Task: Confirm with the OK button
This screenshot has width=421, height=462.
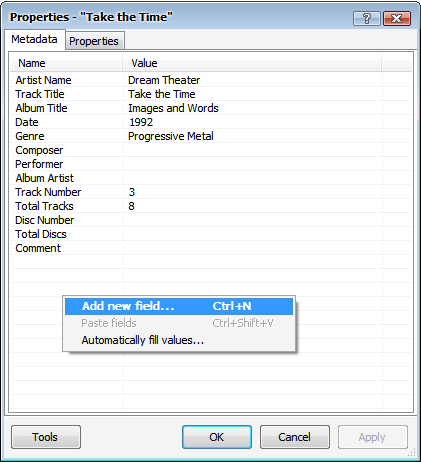Action: (x=217, y=437)
